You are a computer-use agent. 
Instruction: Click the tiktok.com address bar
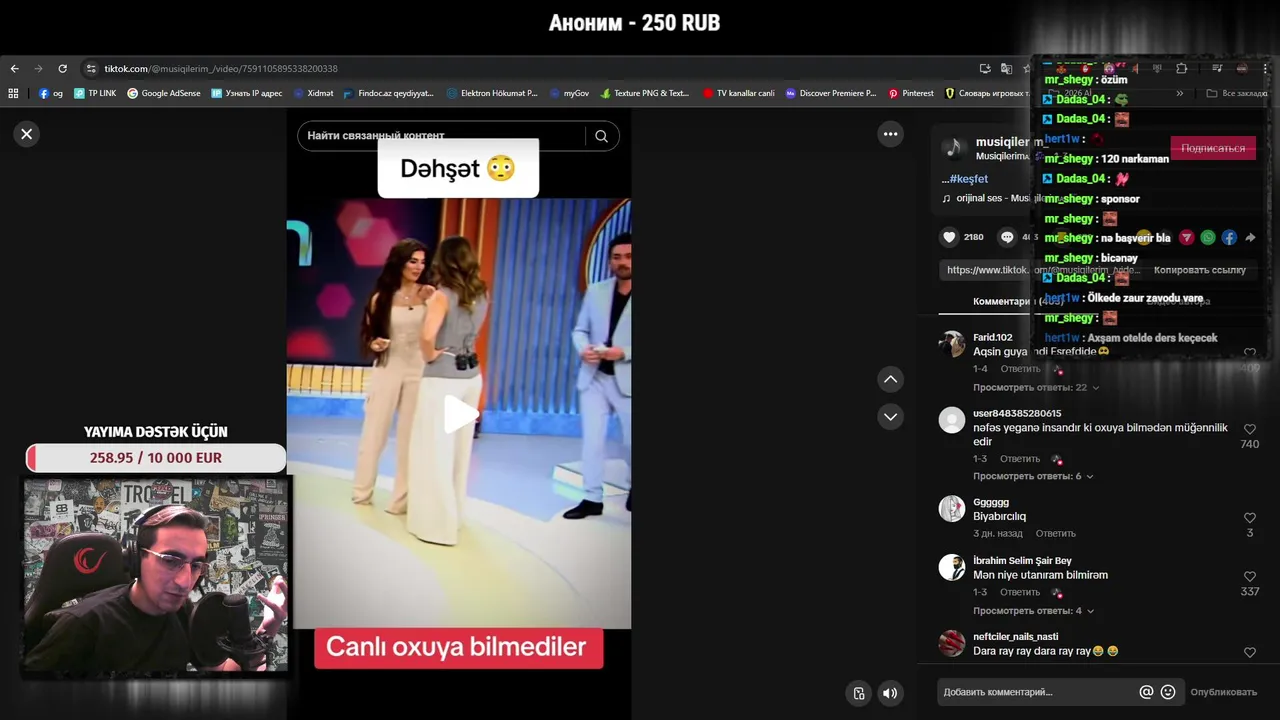530,69
